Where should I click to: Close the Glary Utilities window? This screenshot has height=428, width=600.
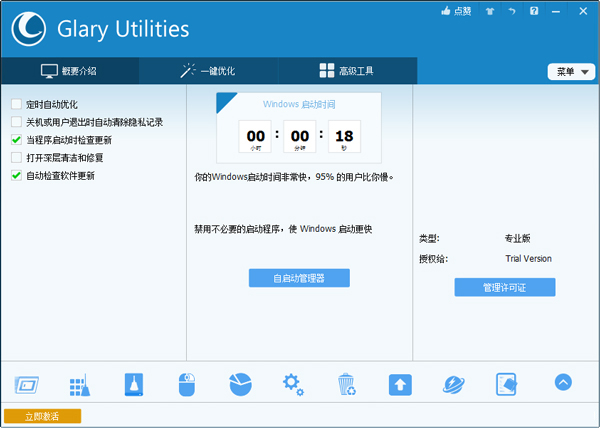point(583,11)
